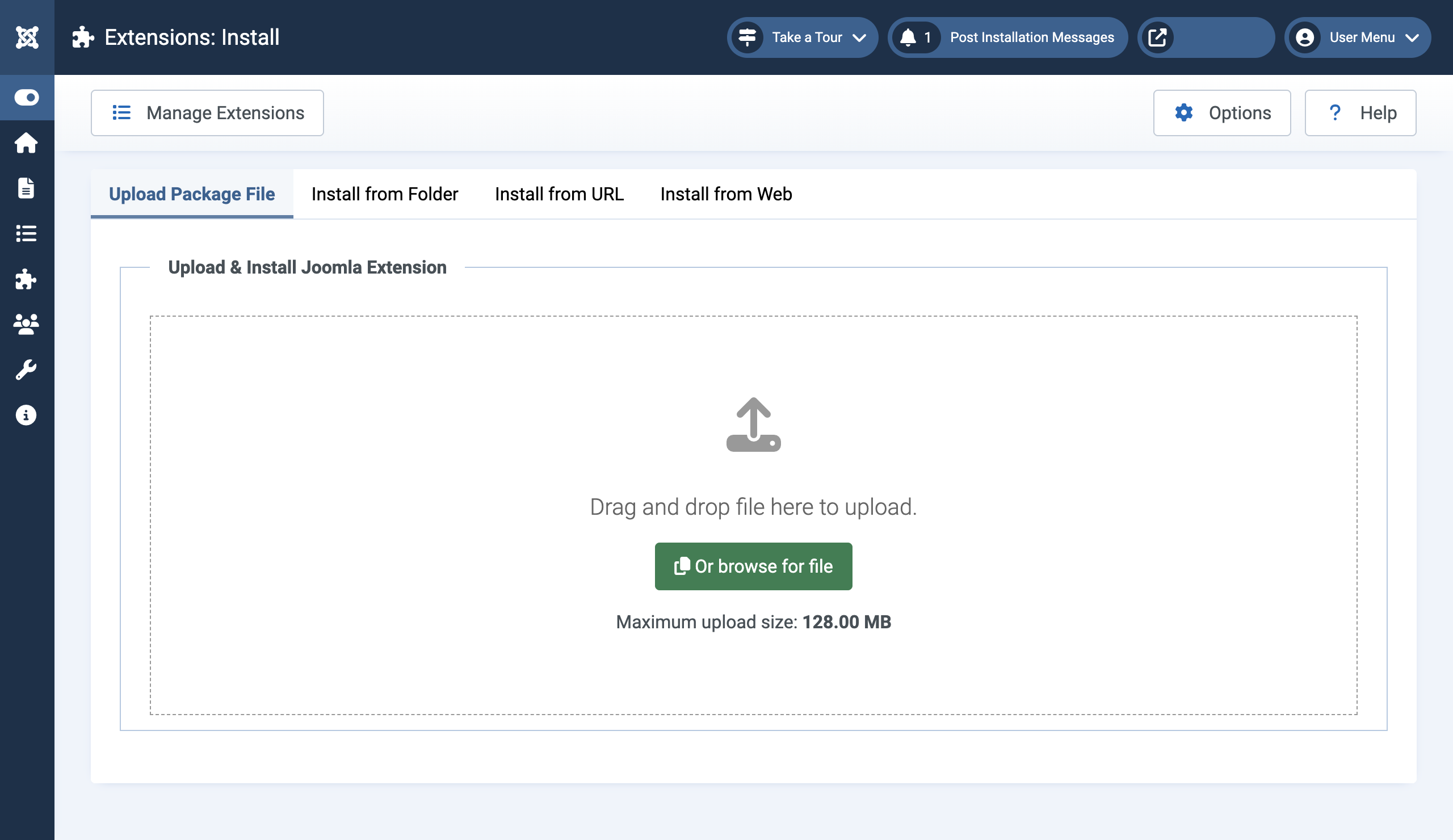This screenshot has height=840, width=1453.
Task: Switch to Install from Folder tab
Action: 385,194
